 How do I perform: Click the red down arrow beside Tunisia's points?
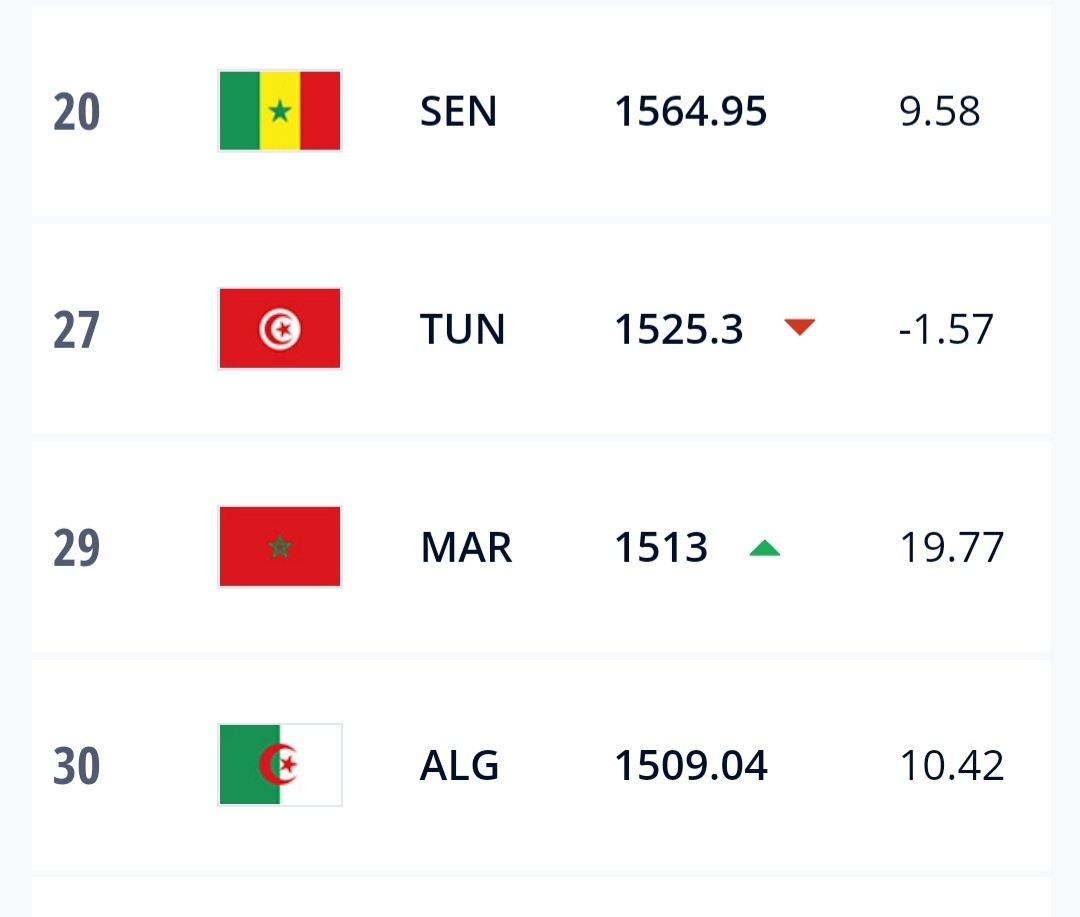[x=800, y=327]
